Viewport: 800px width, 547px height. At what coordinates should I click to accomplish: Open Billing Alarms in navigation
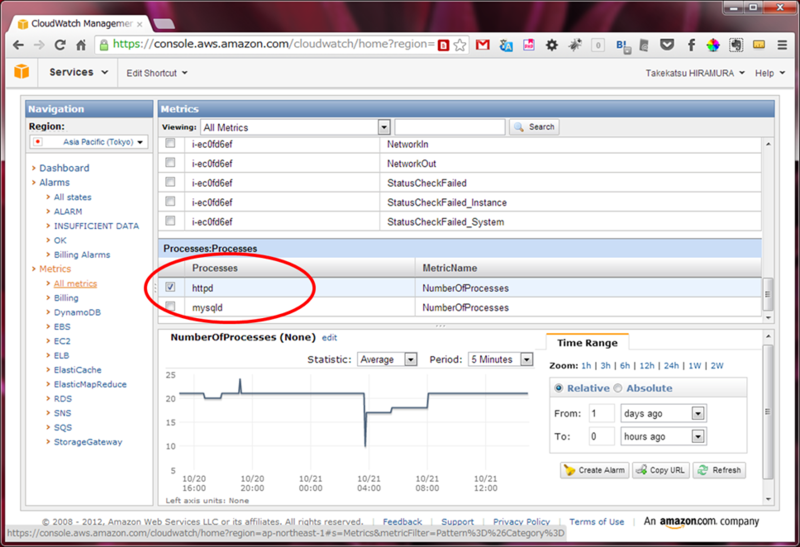(82, 255)
